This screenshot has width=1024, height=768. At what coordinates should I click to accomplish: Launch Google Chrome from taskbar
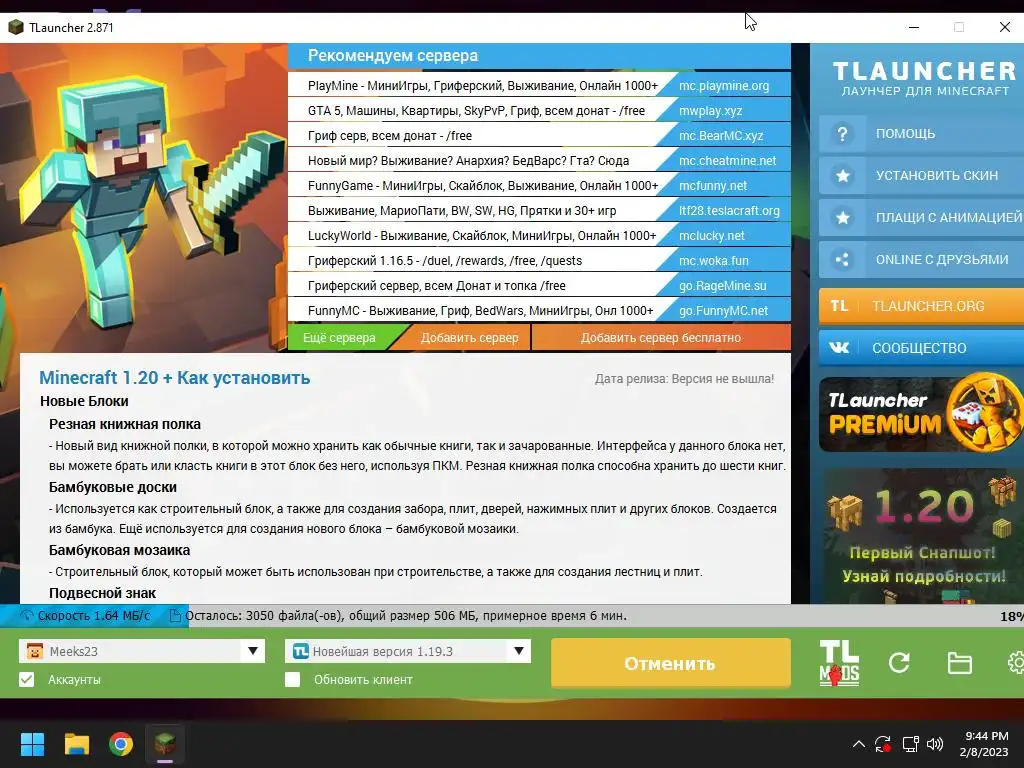coord(121,744)
